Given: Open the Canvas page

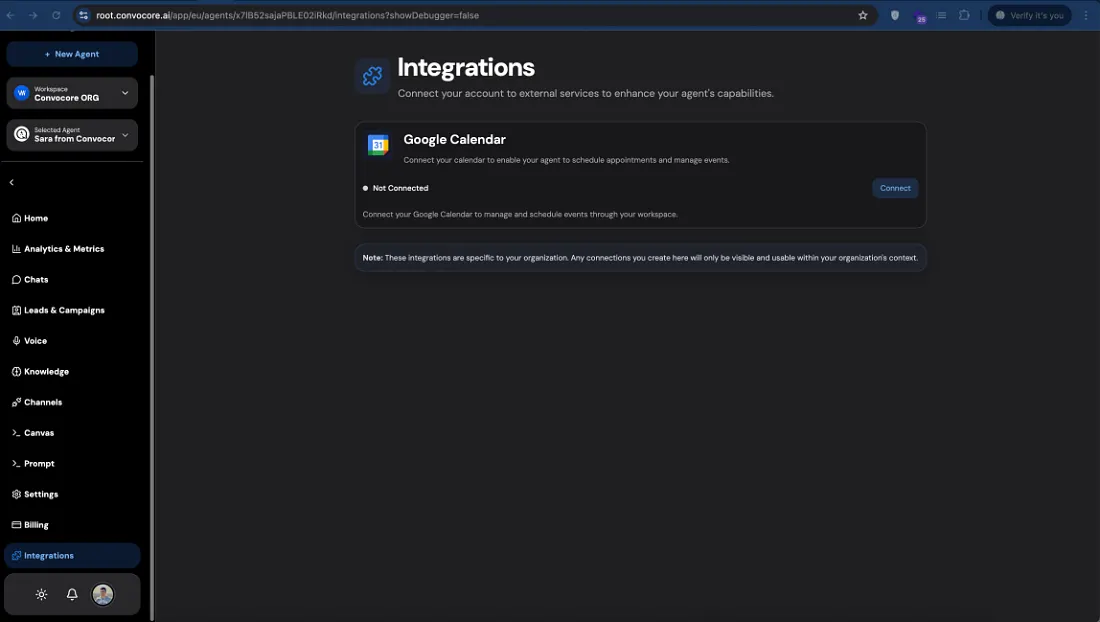Looking at the screenshot, I should (33, 433).
